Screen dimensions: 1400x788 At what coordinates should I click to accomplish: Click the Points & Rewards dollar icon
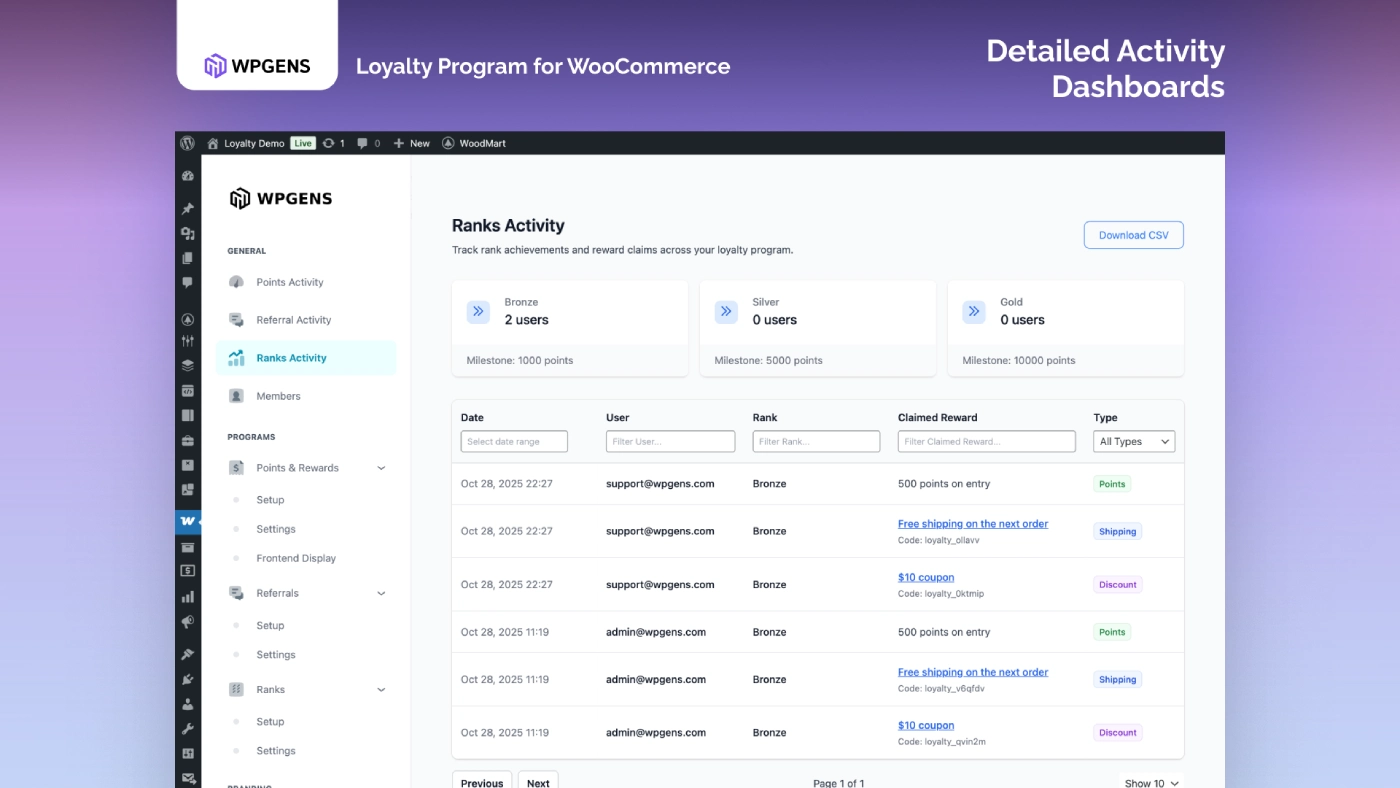[x=236, y=467]
